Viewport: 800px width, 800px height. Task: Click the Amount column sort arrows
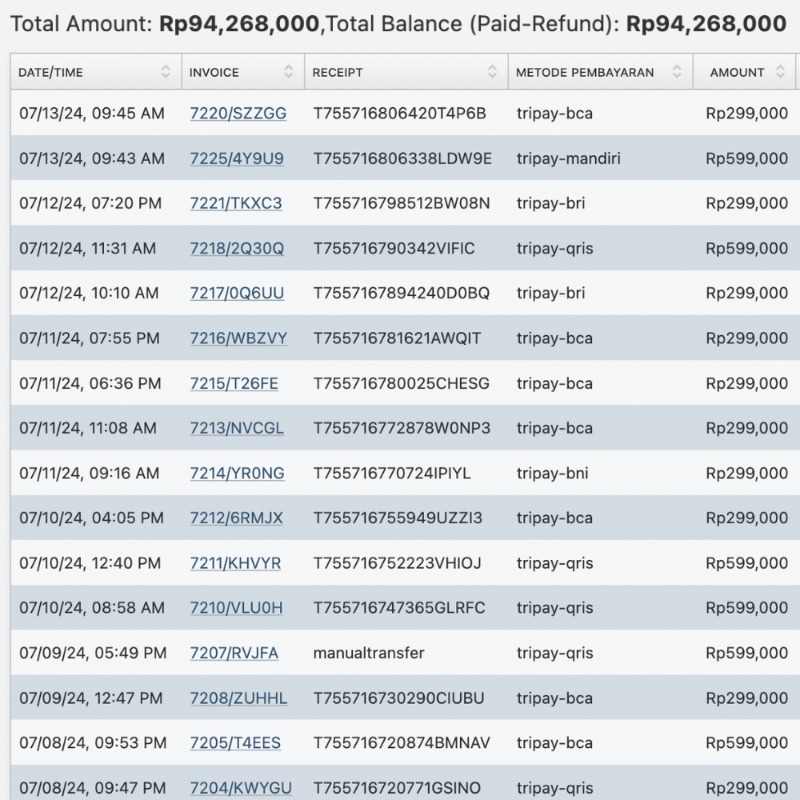pyautogui.click(x=779, y=72)
